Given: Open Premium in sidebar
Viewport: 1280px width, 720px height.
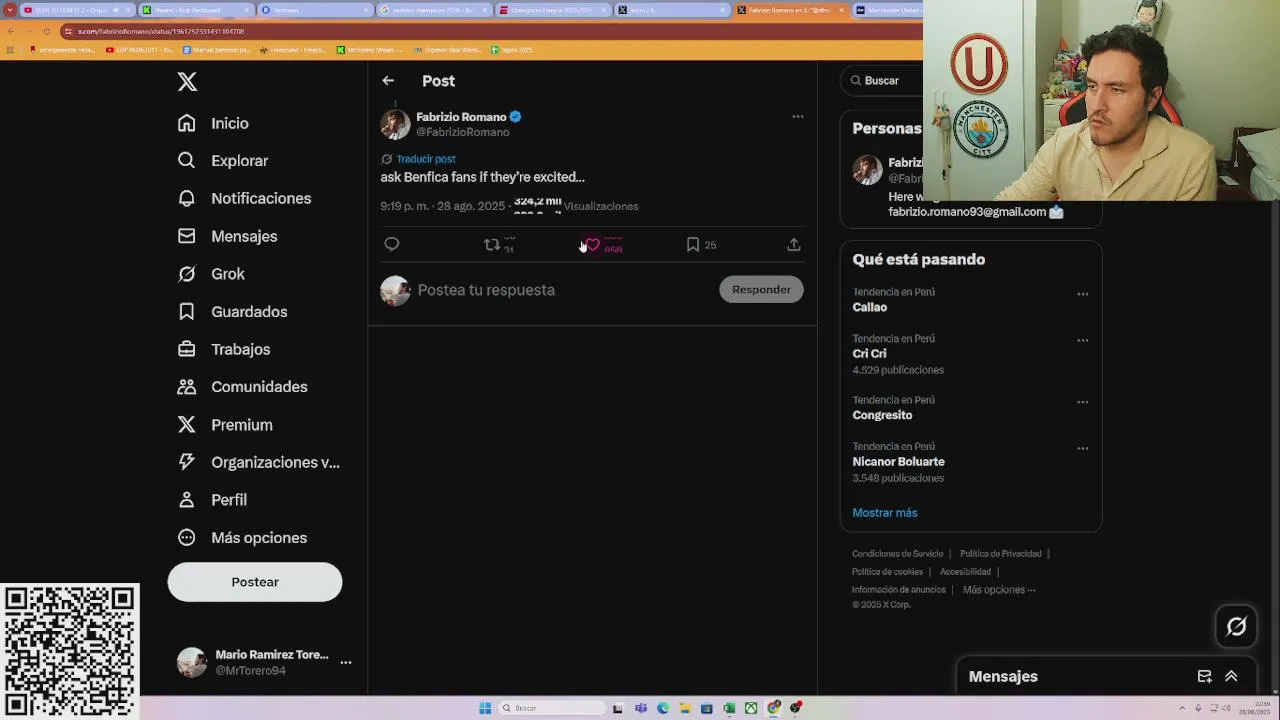Looking at the screenshot, I should pos(225,425).
